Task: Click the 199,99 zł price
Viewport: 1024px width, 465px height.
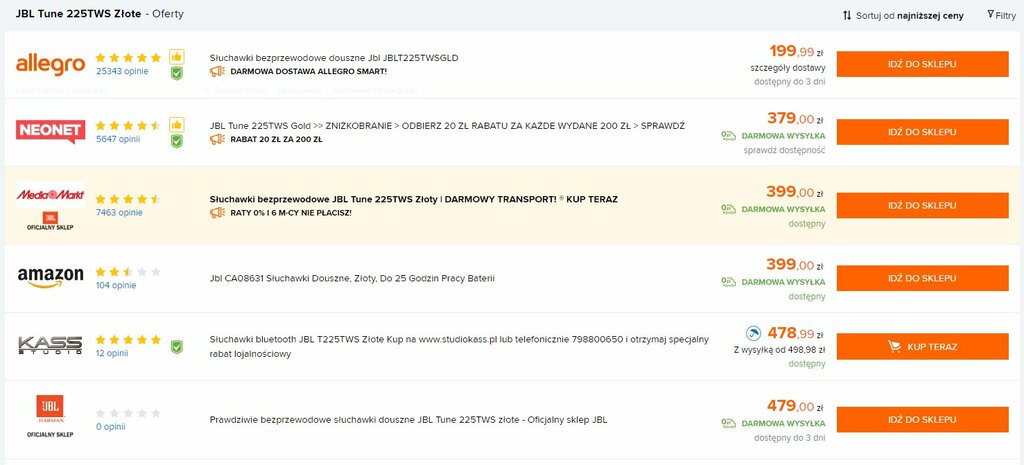Action: (x=797, y=51)
